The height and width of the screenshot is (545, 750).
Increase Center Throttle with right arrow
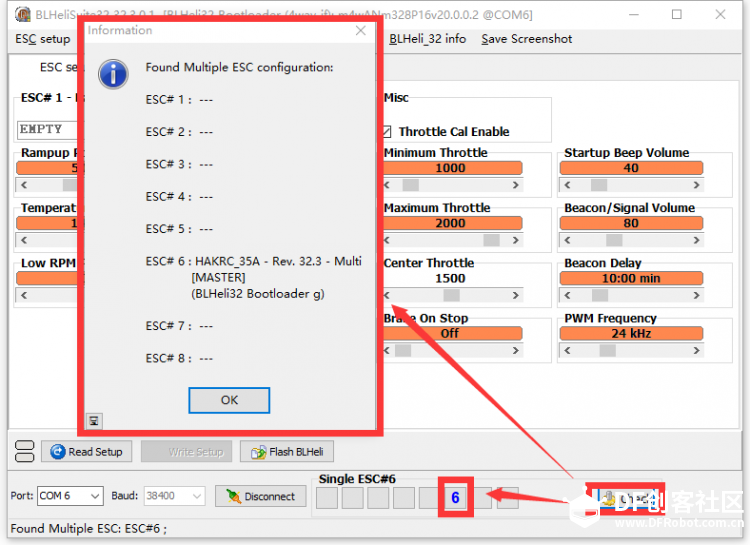516,295
